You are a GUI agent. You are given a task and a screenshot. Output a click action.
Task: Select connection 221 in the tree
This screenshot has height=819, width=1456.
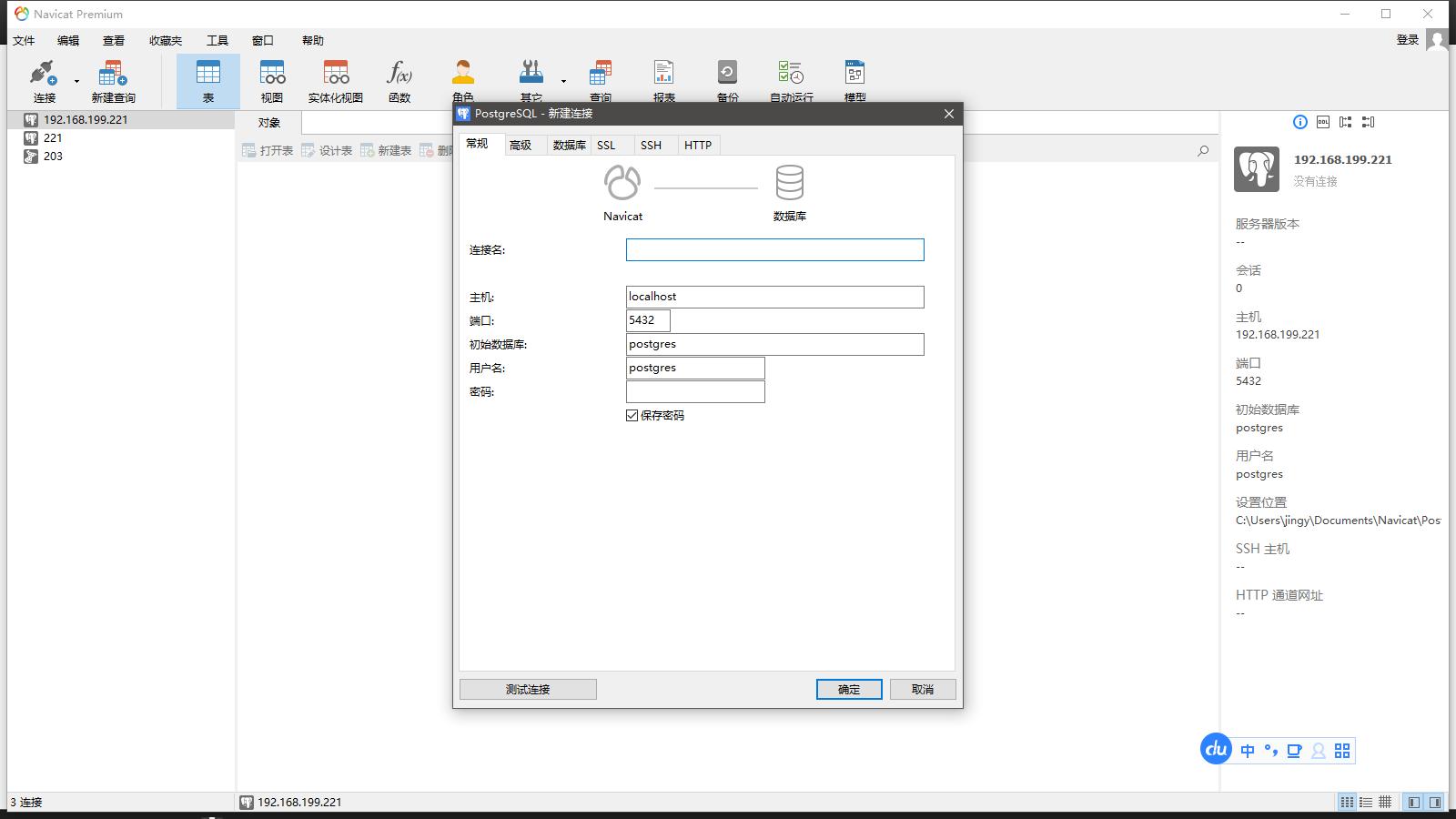121,137
